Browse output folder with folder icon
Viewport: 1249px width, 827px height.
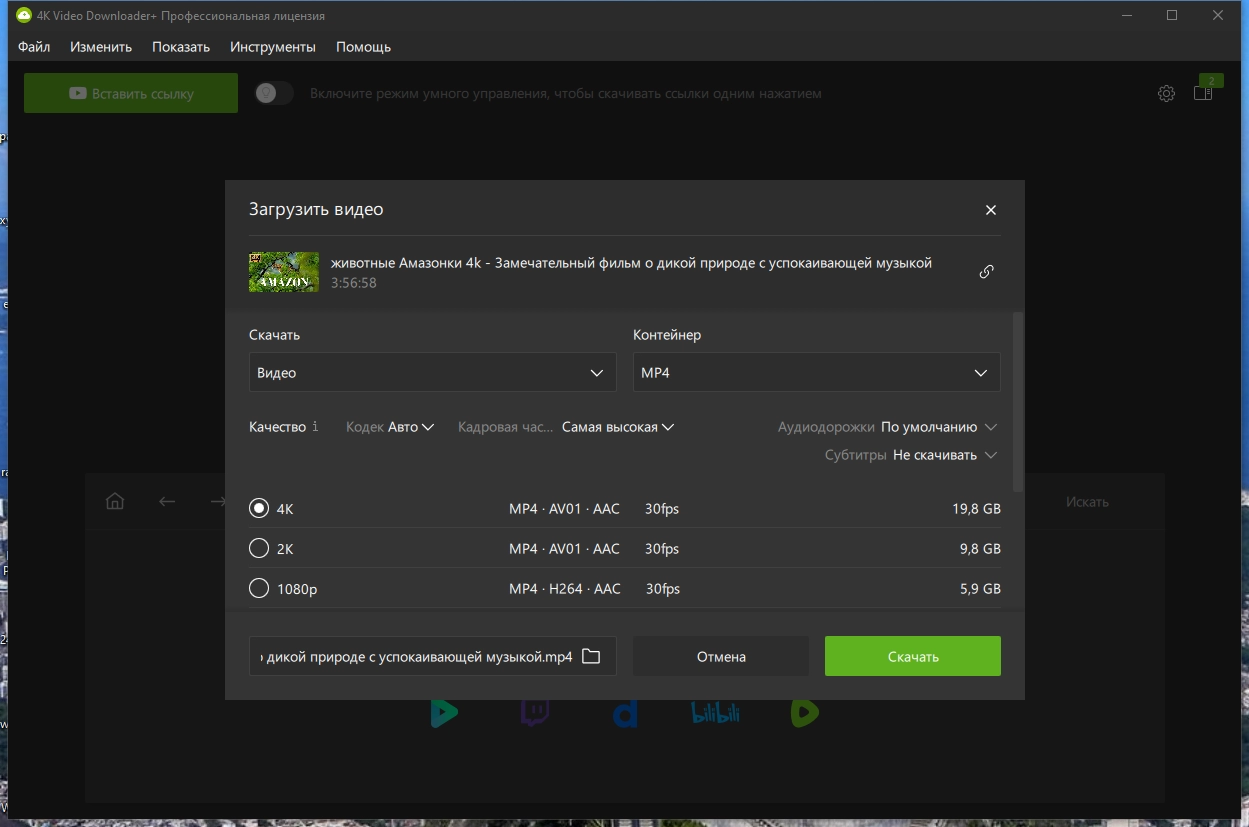click(591, 657)
